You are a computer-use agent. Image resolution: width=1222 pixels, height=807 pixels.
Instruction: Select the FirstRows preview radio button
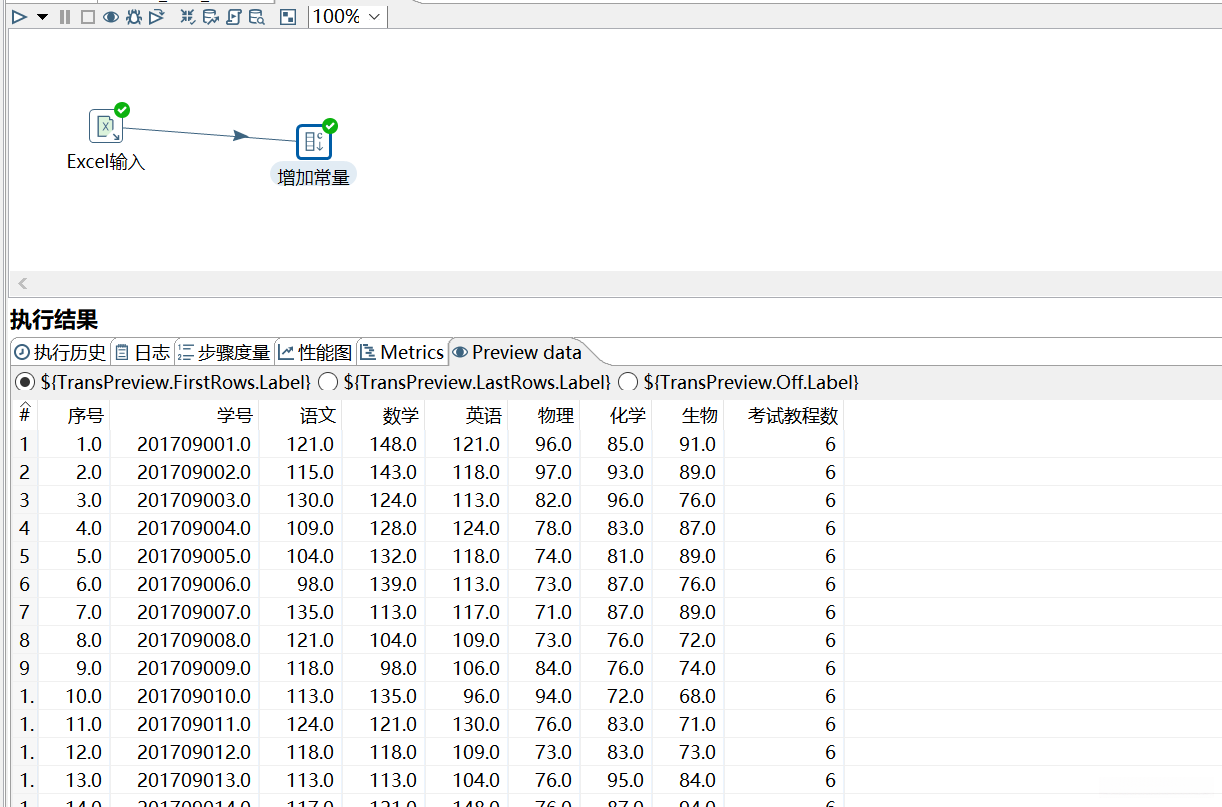click(25, 382)
